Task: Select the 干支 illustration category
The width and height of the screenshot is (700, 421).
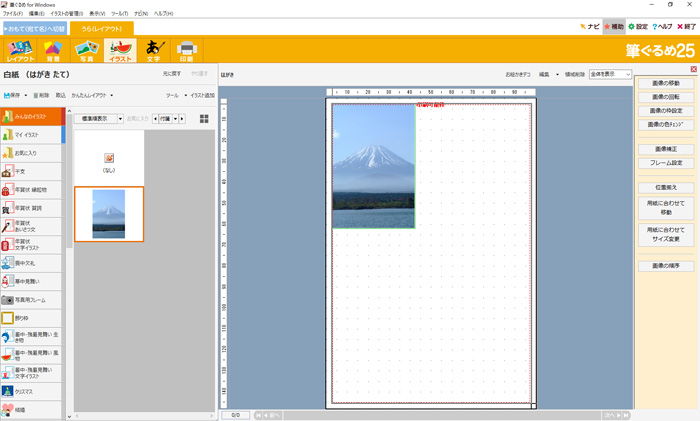Action: pyautogui.click(x=32, y=171)
